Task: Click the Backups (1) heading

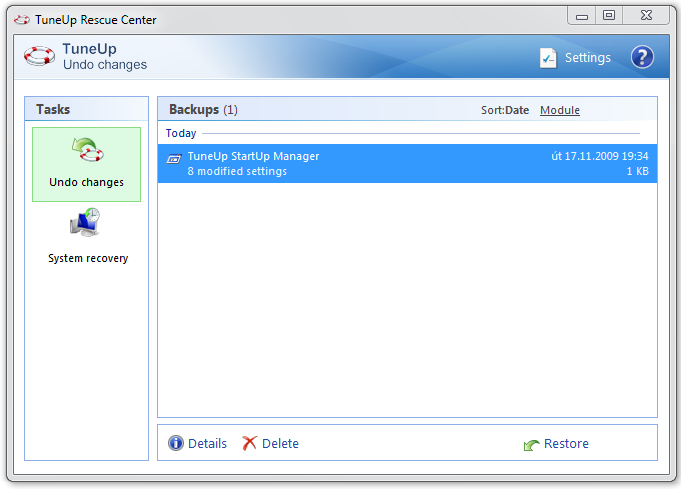Action: [203, 109]
